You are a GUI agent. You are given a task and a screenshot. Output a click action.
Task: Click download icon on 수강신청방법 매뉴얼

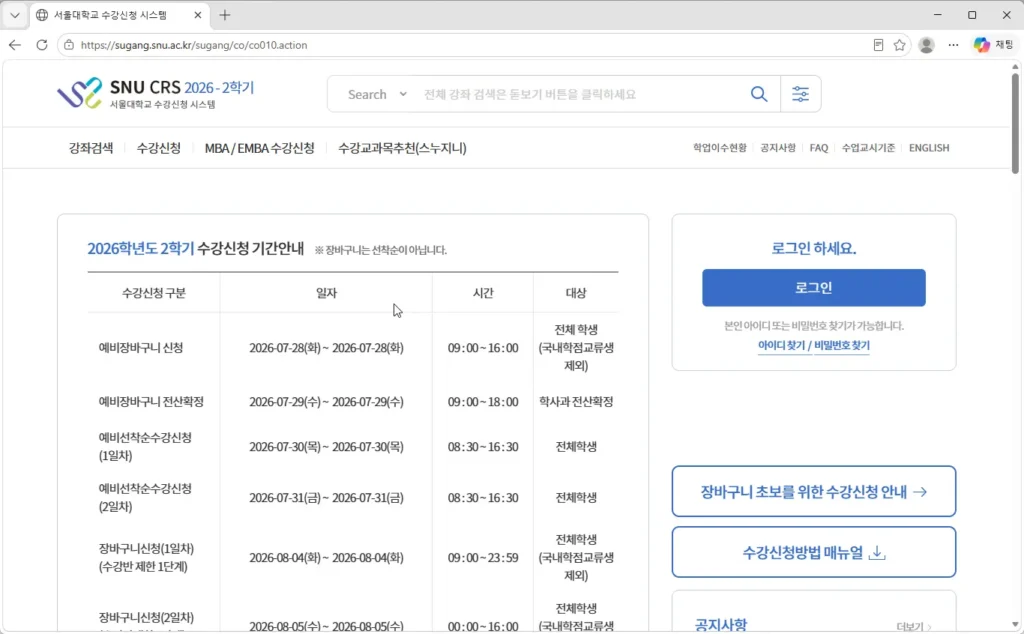(x=877, y=553)
